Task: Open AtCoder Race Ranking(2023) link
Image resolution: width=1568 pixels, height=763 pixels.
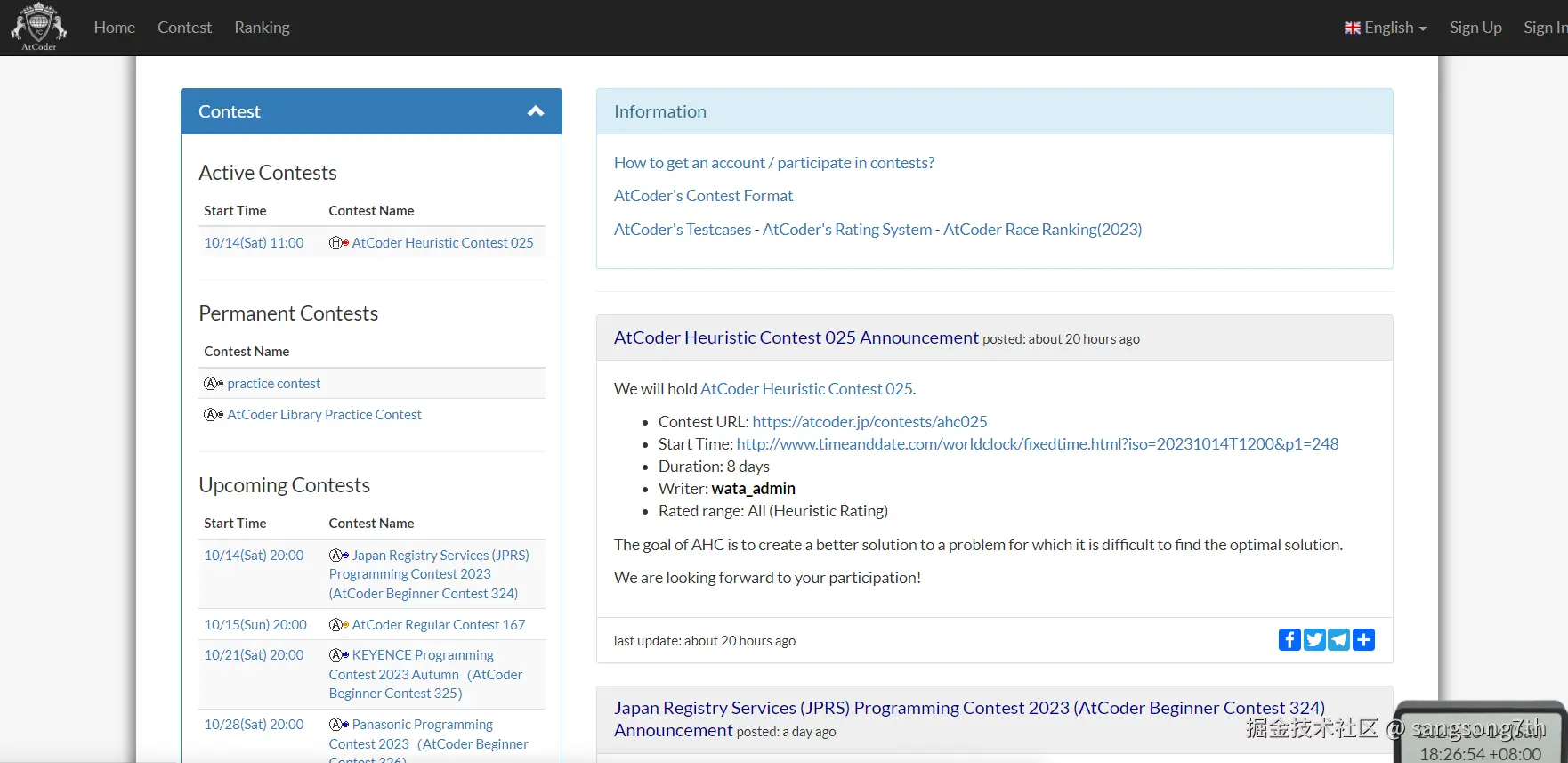Action: click(1042, 229)
